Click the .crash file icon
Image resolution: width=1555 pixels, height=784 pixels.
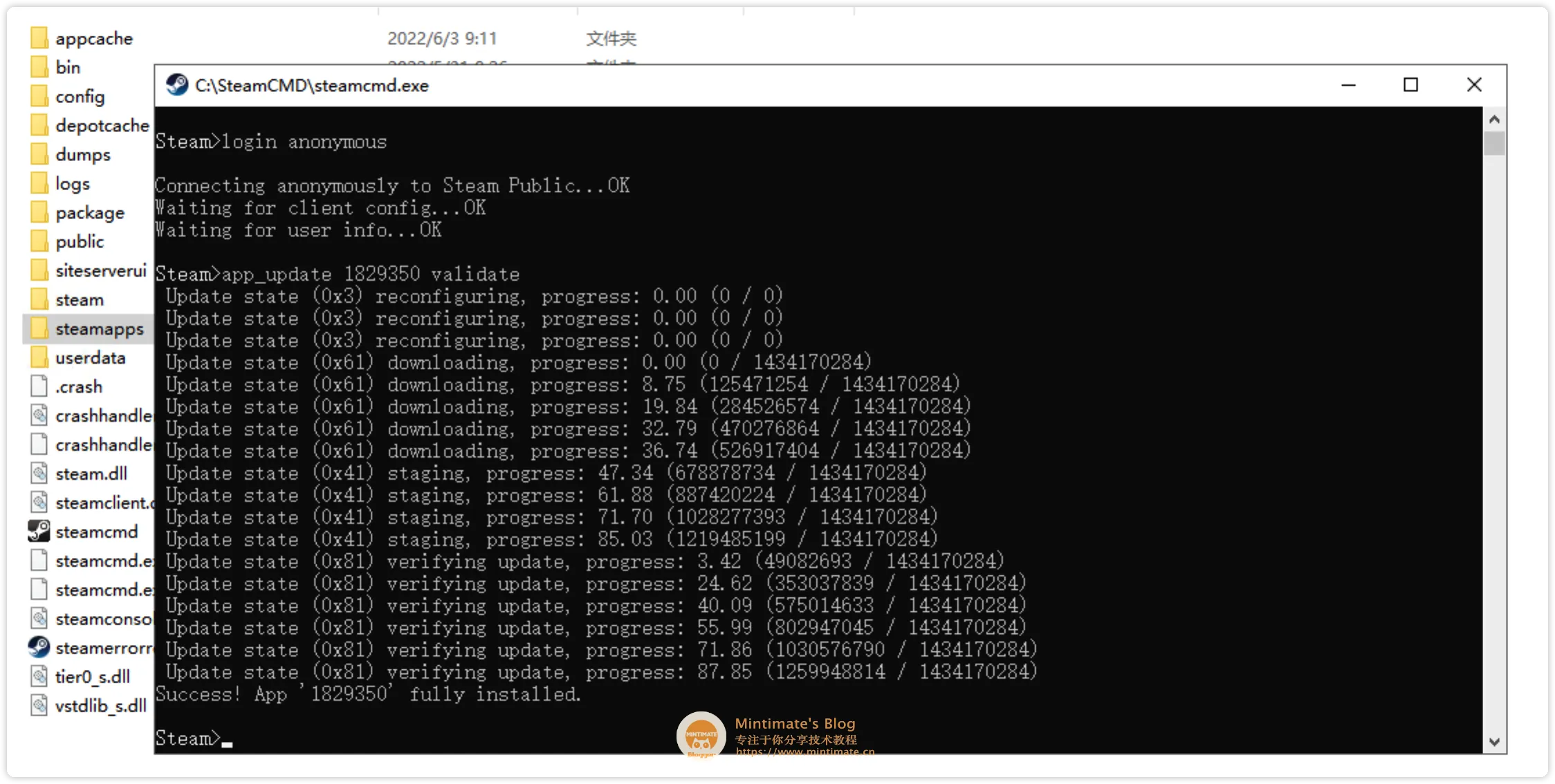39,386
